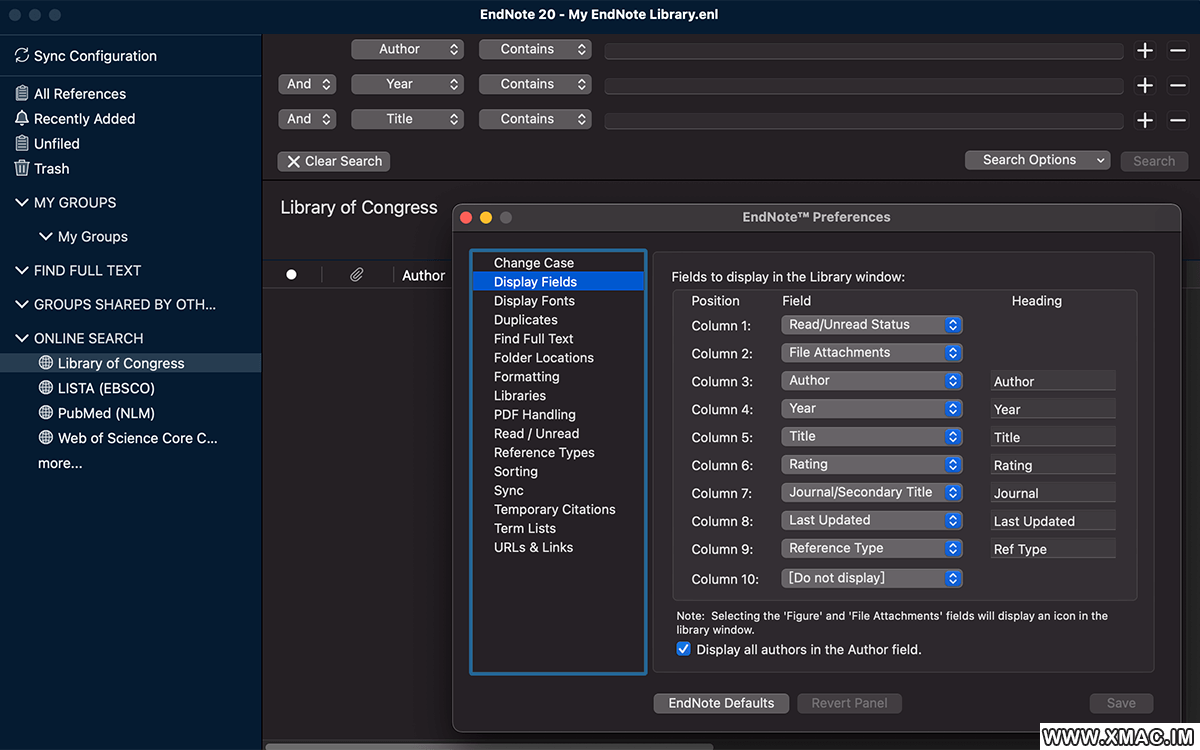The height and width of the screenshot is (750, 1200).
Task: Click the Save button in Preferences
Action: (1121, 703)
